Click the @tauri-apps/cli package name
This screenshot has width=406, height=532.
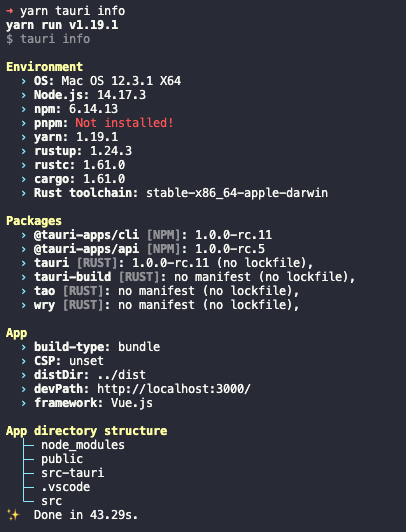[86, 235]
